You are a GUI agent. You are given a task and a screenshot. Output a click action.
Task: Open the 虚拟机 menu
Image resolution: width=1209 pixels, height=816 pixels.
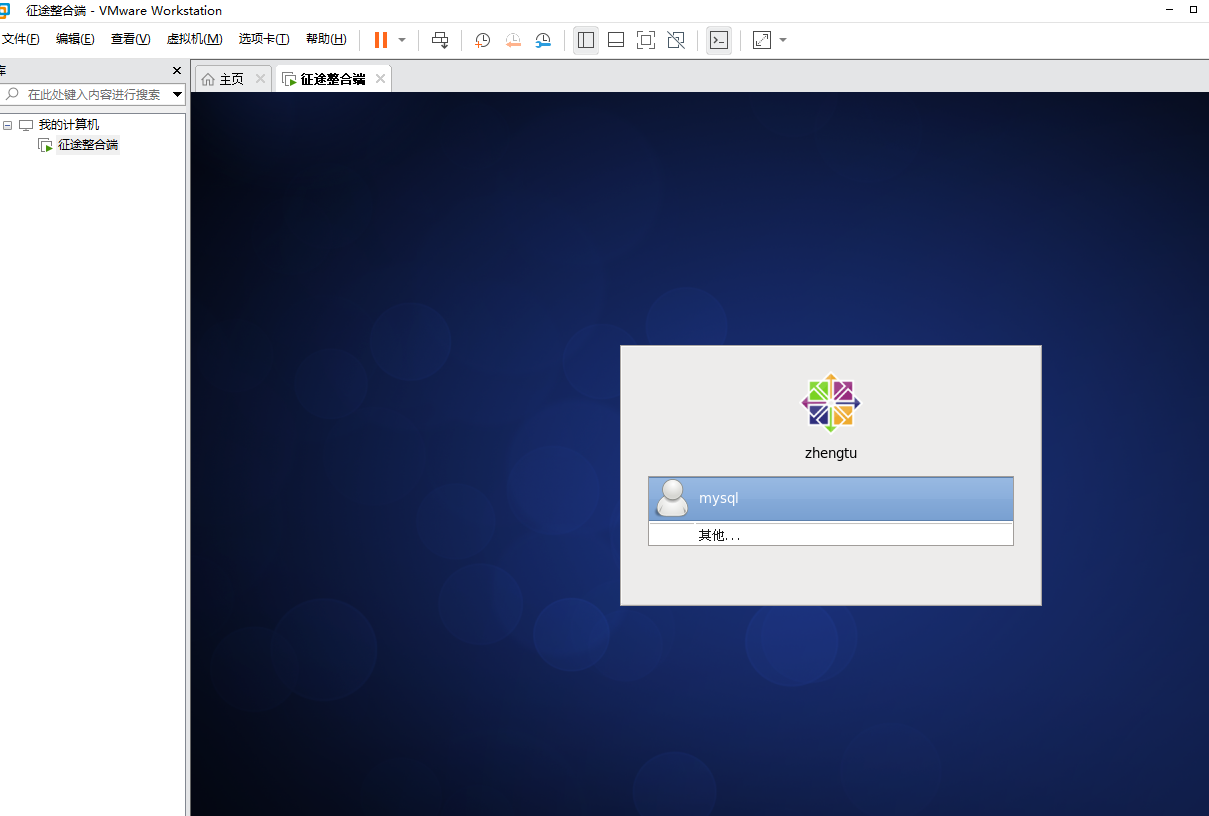194,39
